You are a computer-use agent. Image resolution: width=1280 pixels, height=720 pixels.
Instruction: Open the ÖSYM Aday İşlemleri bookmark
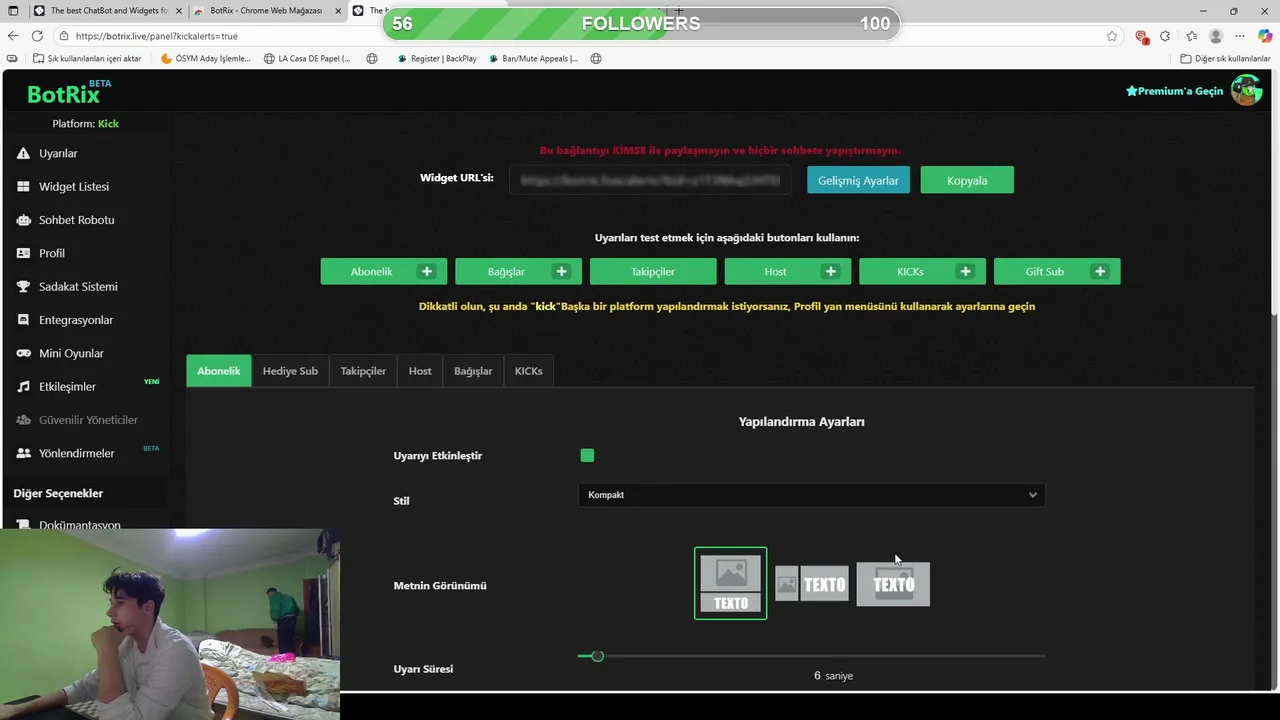pyautogui.click(x=206, y=59)
